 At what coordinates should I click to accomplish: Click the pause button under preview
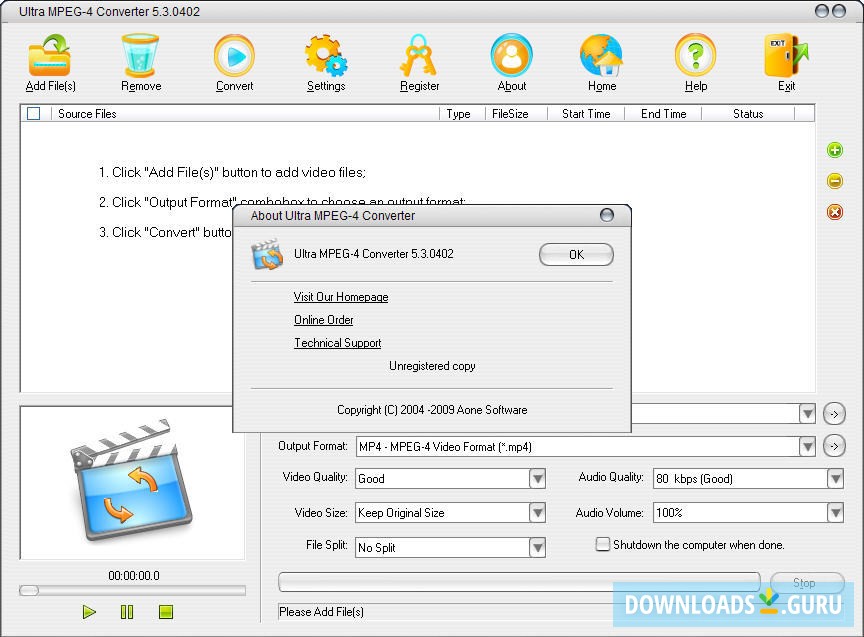coord(127,612)
